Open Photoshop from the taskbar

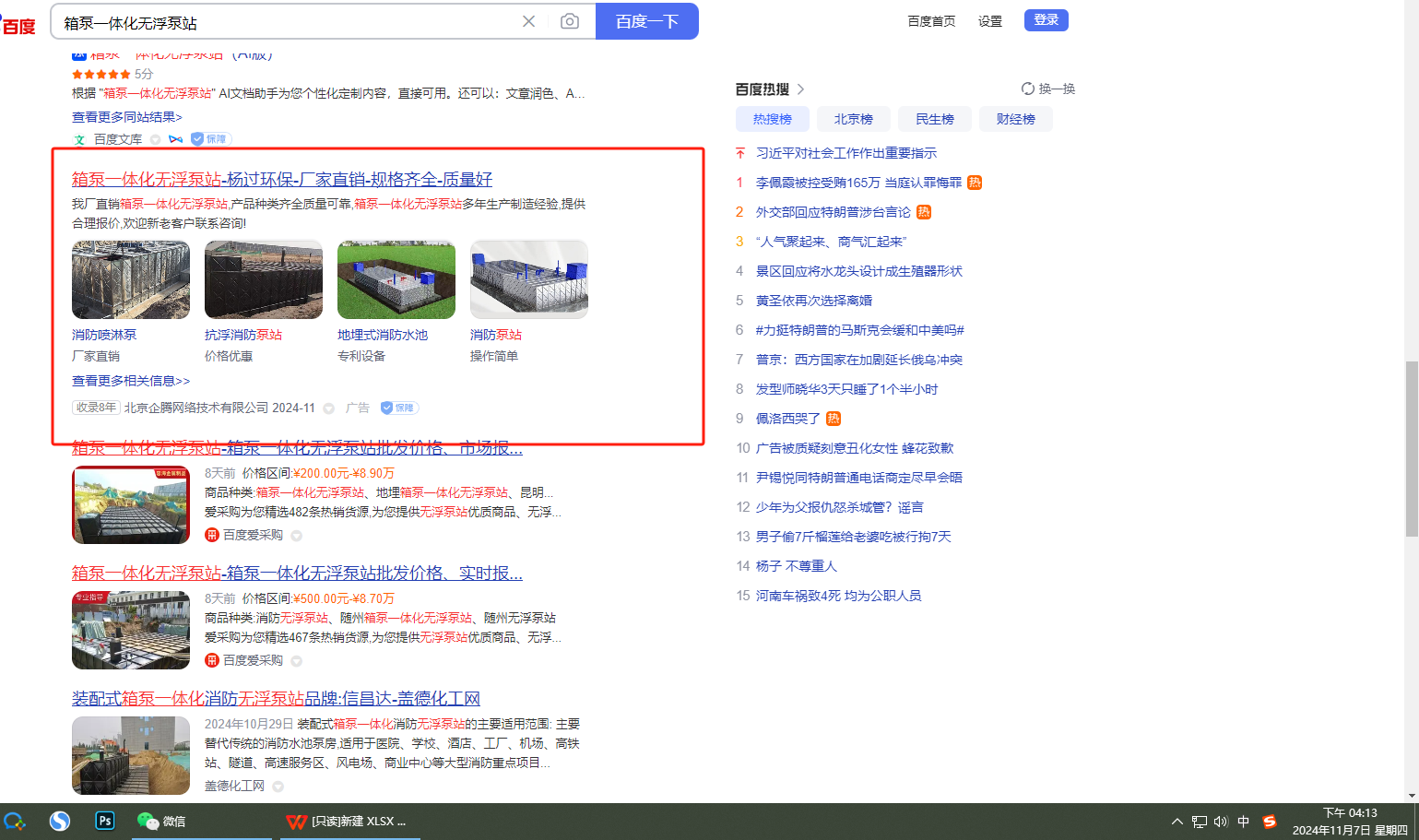point(105,821)
